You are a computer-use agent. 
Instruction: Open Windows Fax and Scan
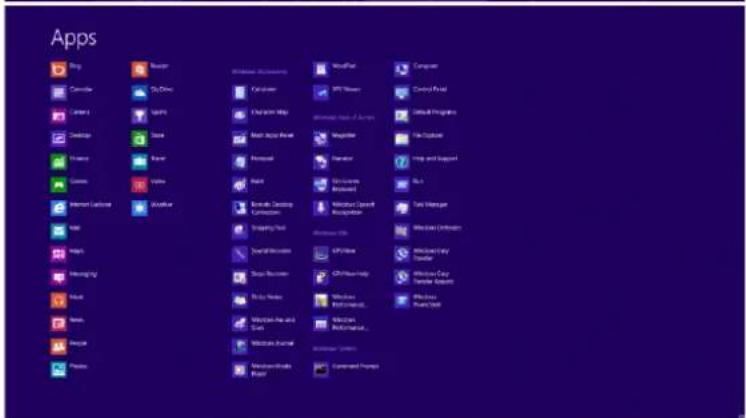coord(264,323)
